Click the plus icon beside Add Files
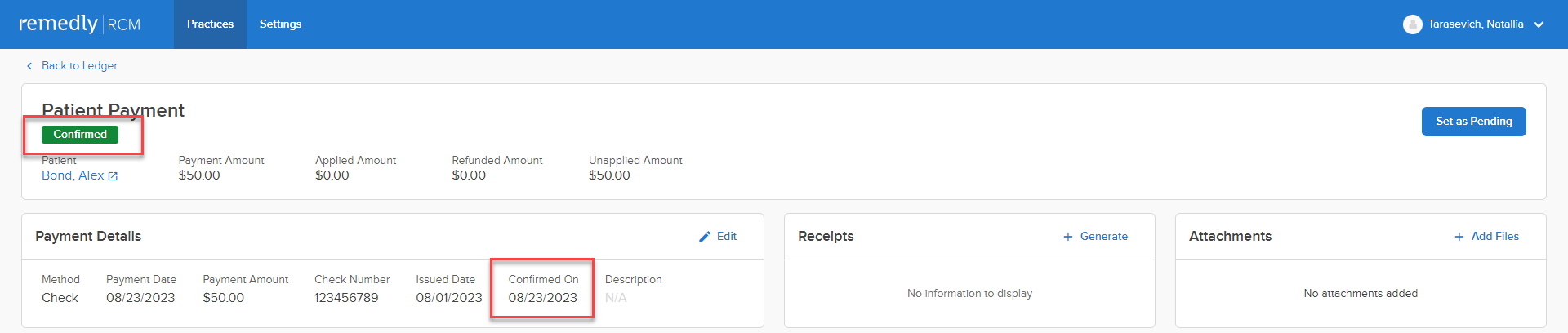The height and width of the screenshot is (333, 1568). tap(1459, 237)
